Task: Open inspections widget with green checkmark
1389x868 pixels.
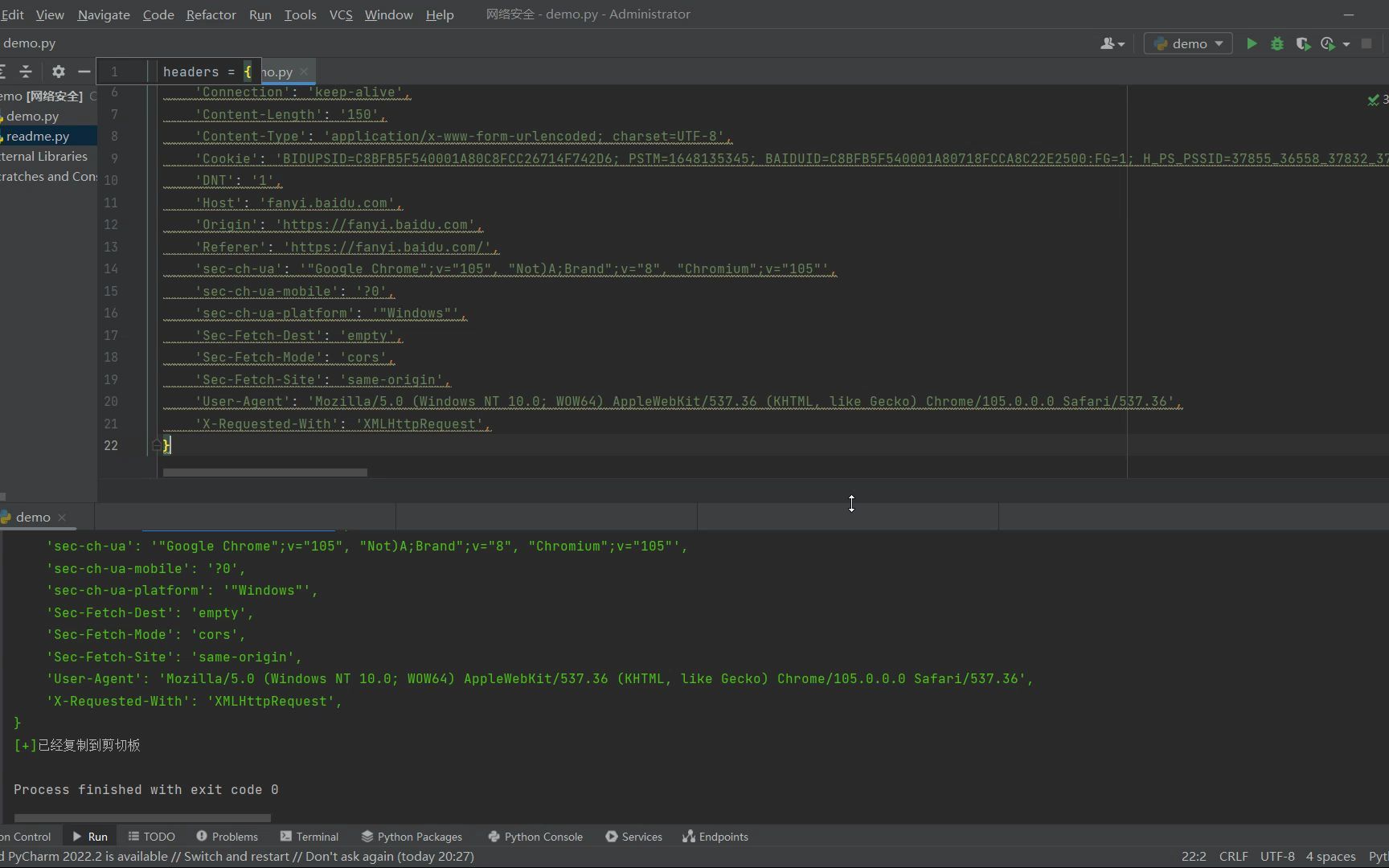Action: pyautogui.click(x=1378, y=100)
